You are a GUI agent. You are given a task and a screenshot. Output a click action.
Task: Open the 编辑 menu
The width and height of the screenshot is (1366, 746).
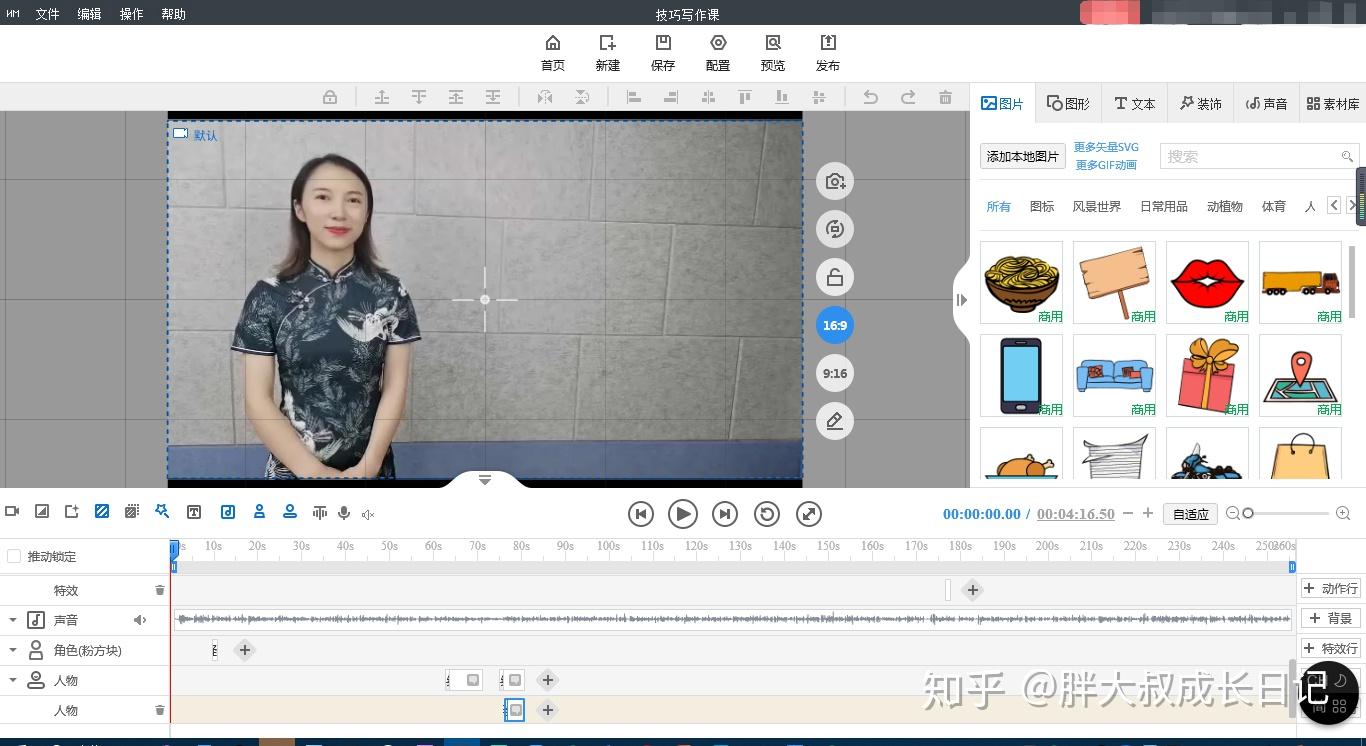pos(90,14)
